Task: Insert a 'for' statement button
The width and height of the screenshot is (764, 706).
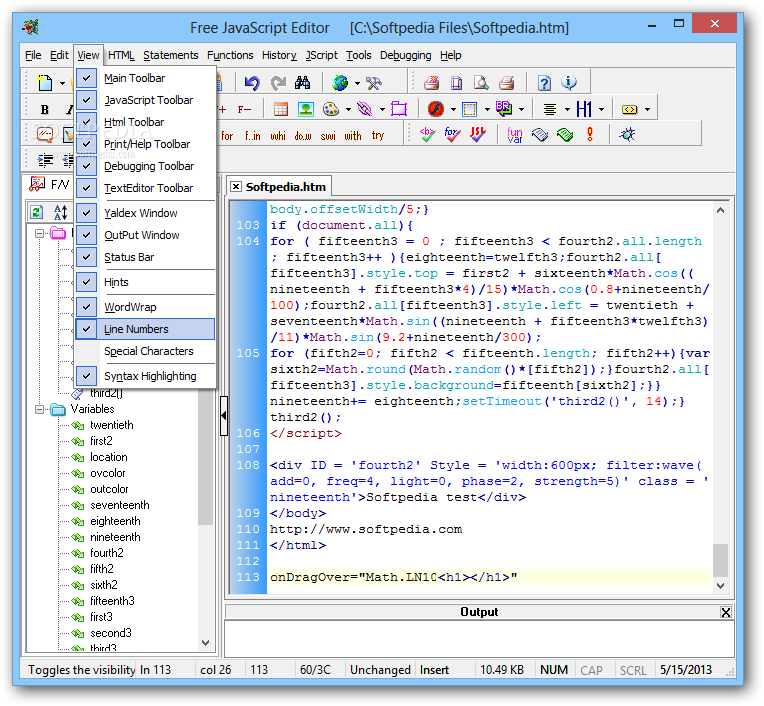Action: [x=227, y=135]
